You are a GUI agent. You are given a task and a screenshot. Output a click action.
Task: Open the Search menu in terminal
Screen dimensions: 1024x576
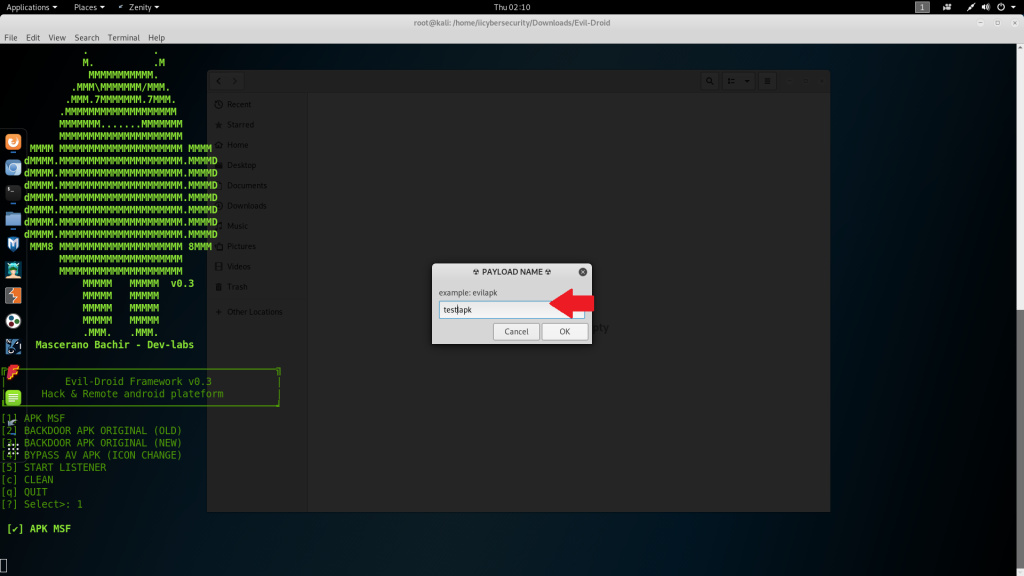point(87,38)
